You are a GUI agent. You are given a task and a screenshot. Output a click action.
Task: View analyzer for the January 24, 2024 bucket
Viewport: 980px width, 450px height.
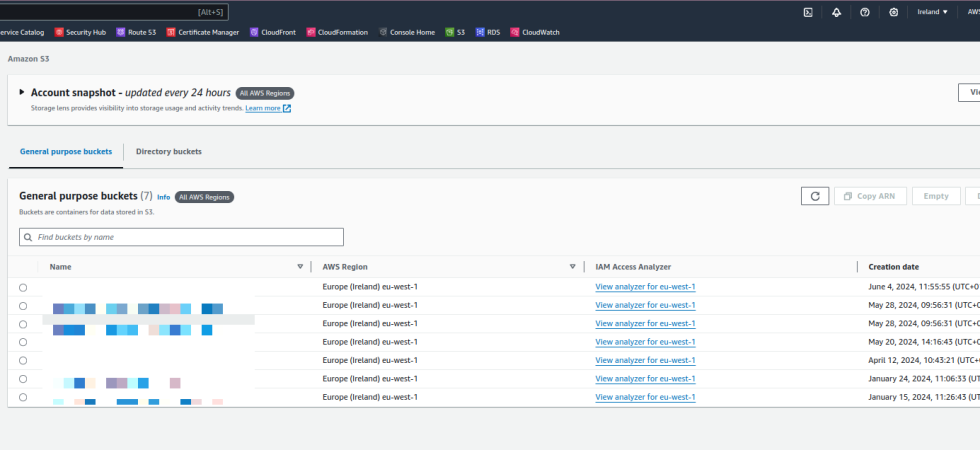(x=645, y=379)
